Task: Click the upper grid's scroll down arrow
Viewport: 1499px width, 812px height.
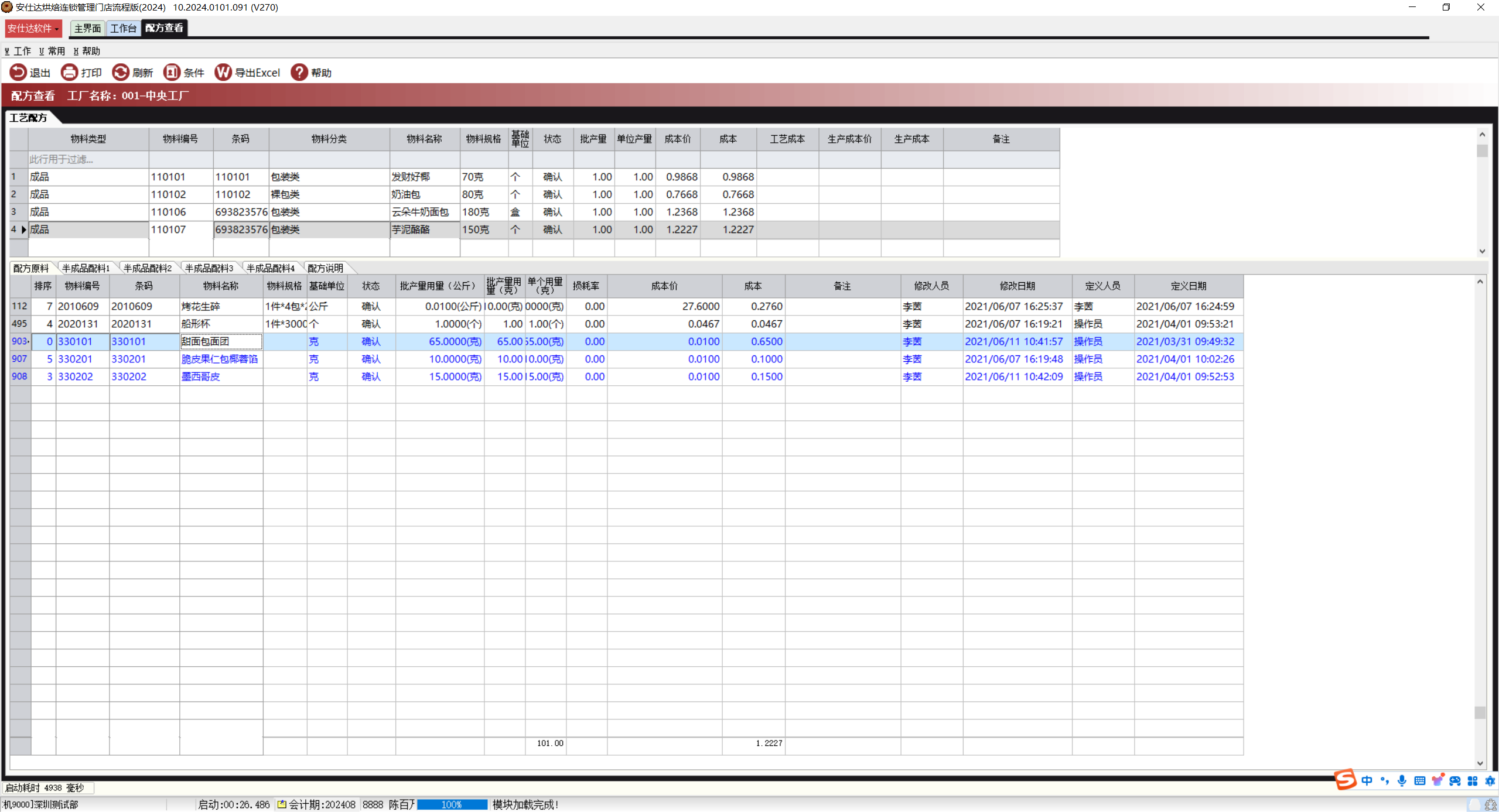Action: 1482,251
